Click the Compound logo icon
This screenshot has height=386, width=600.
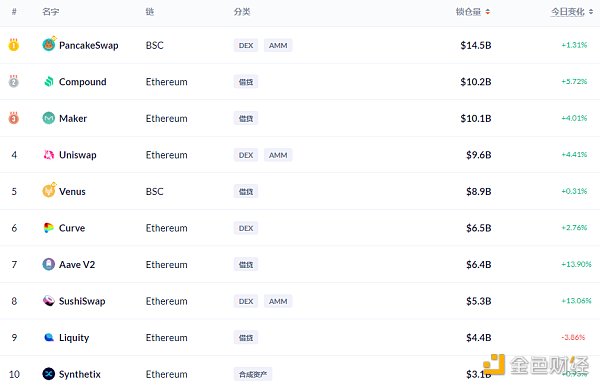pyautogui.click(x=49, y=81)
